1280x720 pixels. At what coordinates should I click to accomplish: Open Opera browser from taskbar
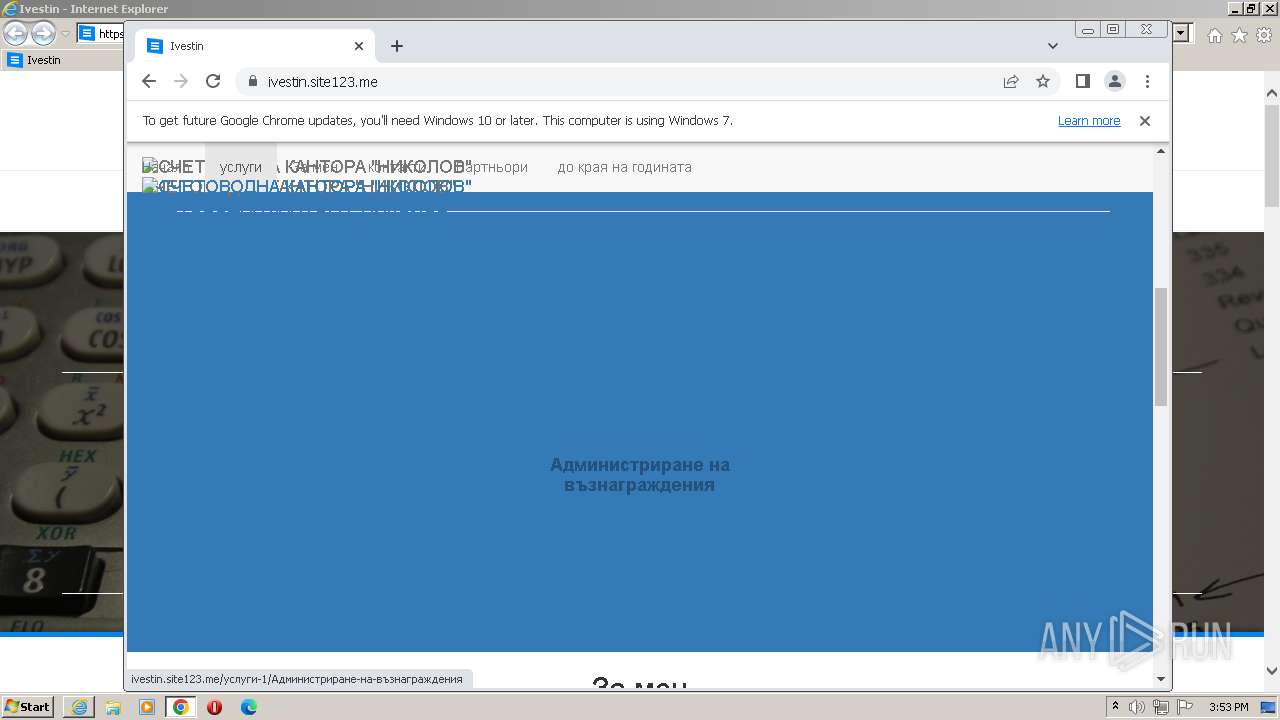coord(214,707)
